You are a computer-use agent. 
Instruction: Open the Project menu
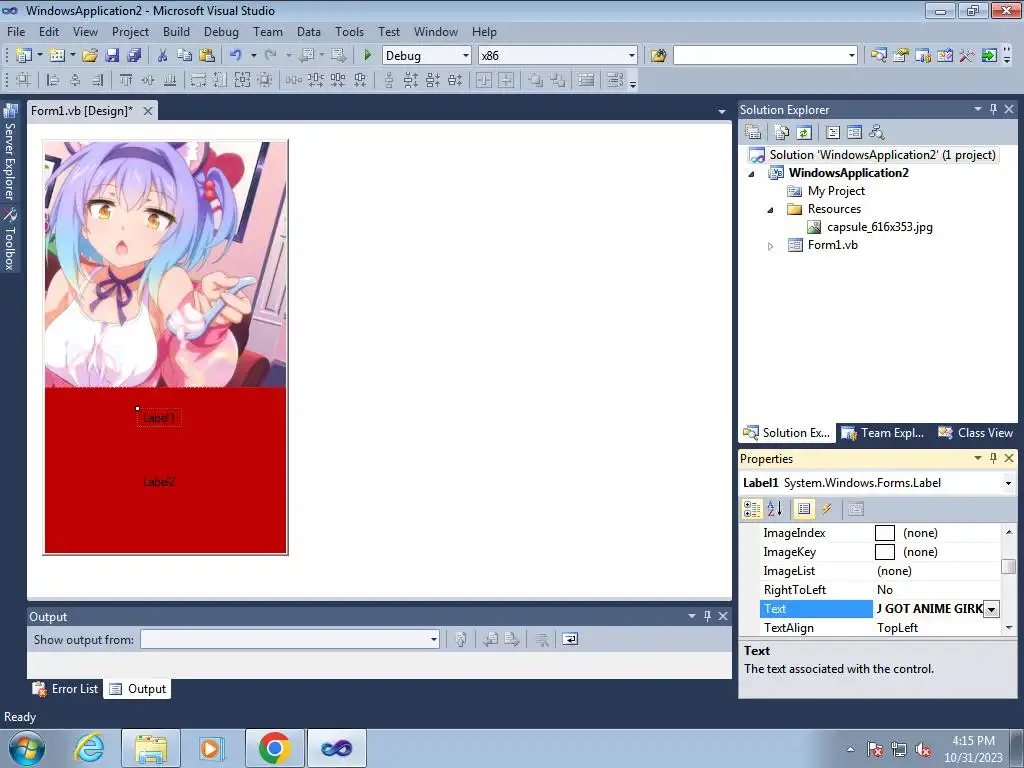point(130,31)
